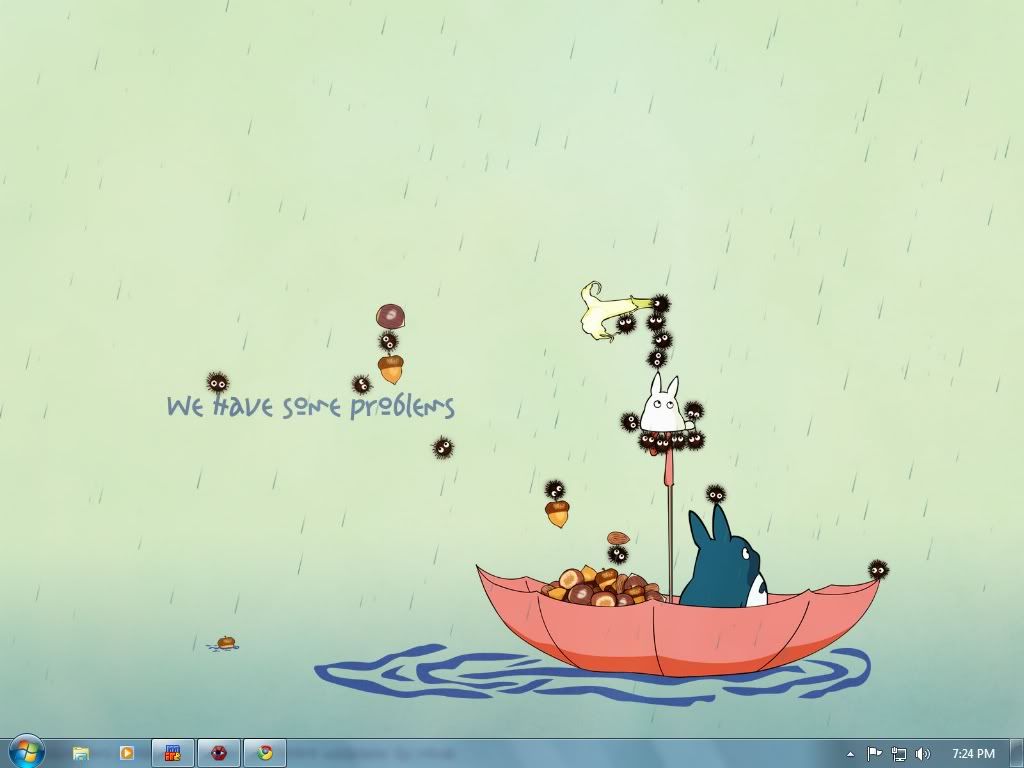
Task: Open the network status tray icon
Action: (x=898, y=754)
